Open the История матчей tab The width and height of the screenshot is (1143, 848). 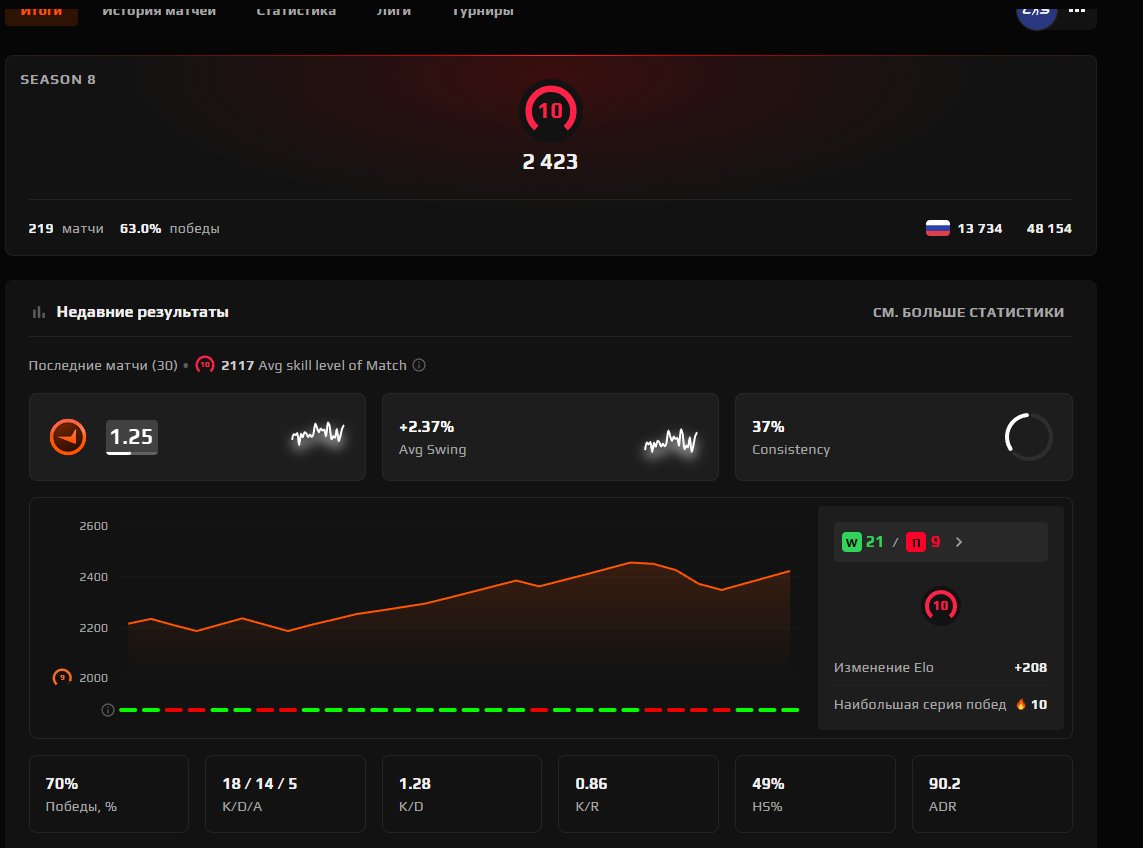click(x=159, y=10)
